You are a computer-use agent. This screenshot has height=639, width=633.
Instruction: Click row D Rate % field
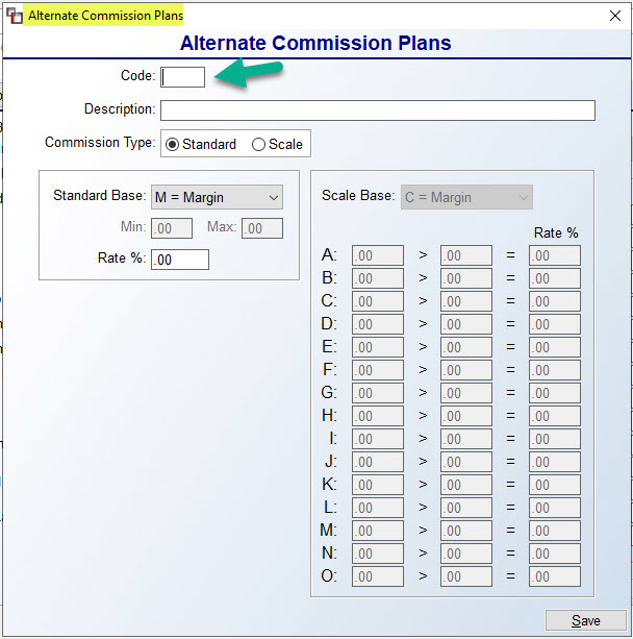(x=554, y=324)
